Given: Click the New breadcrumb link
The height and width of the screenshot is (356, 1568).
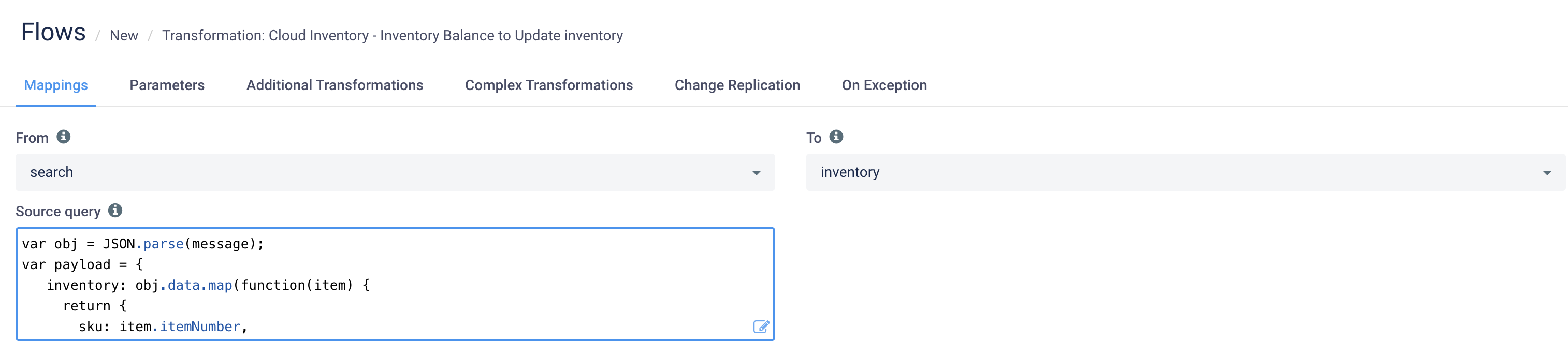Looking at the screenshot, I should (x=124, y=35).
